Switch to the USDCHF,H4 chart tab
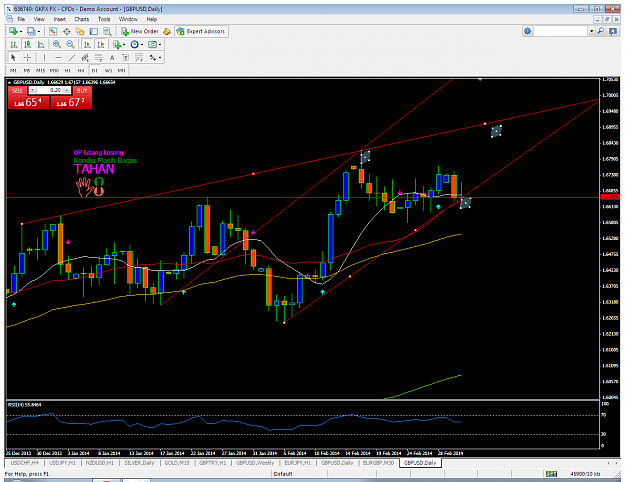The image size is (625, 482). [x=24, y=463]
